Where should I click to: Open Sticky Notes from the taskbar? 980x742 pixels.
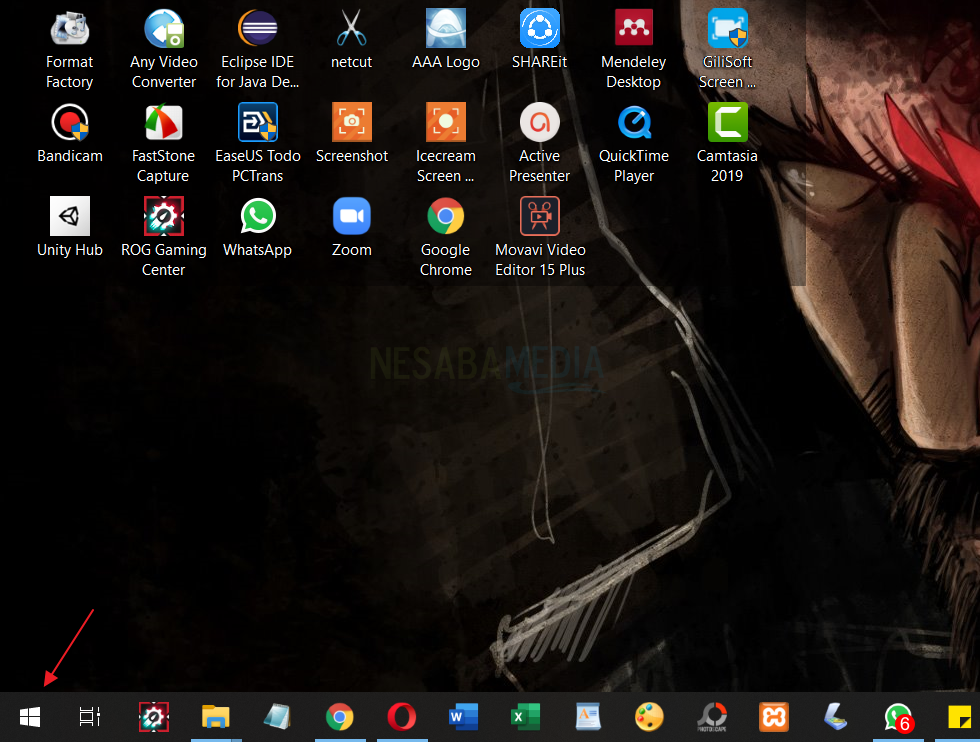[959, 717]
